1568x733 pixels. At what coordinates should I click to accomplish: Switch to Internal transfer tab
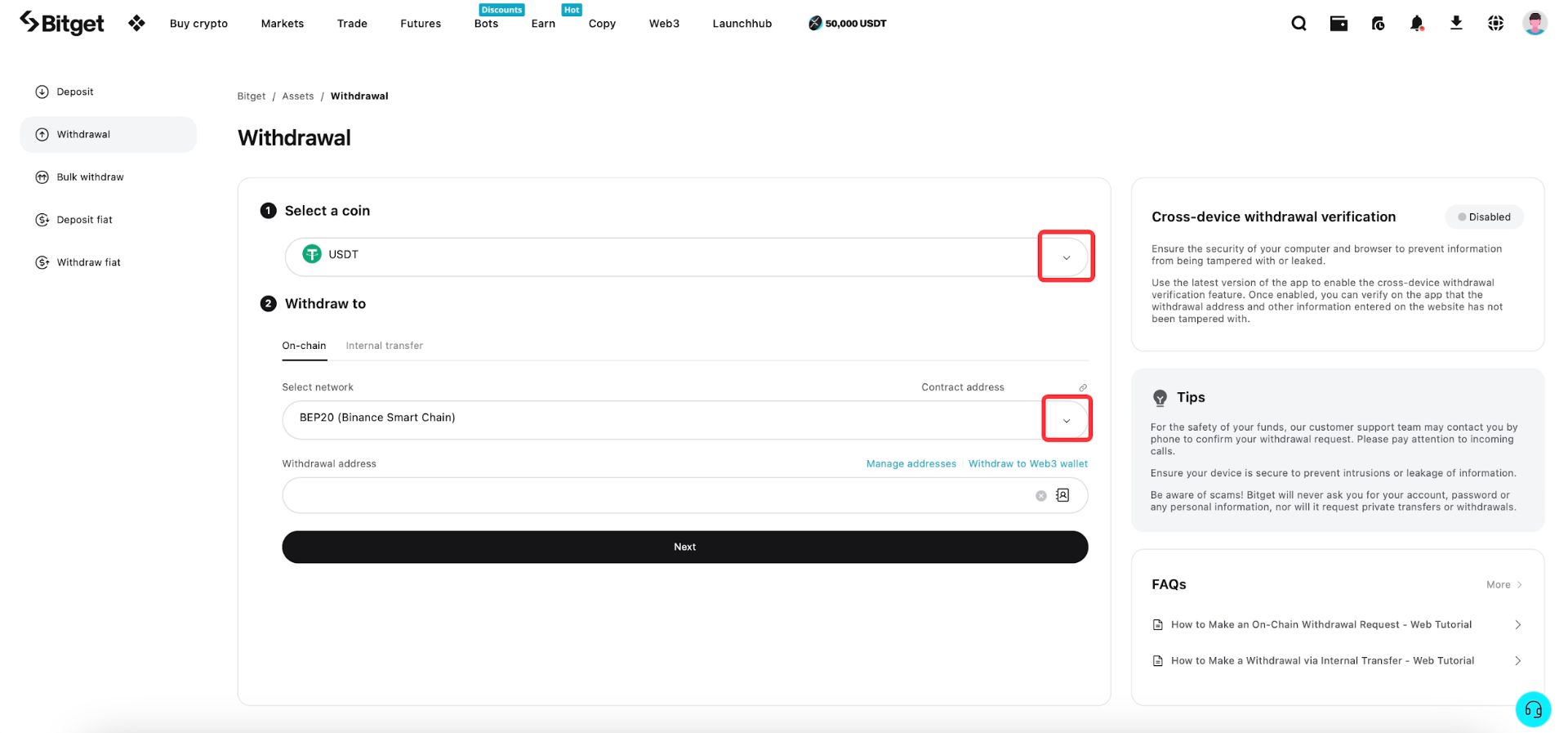tap(385, 346)
